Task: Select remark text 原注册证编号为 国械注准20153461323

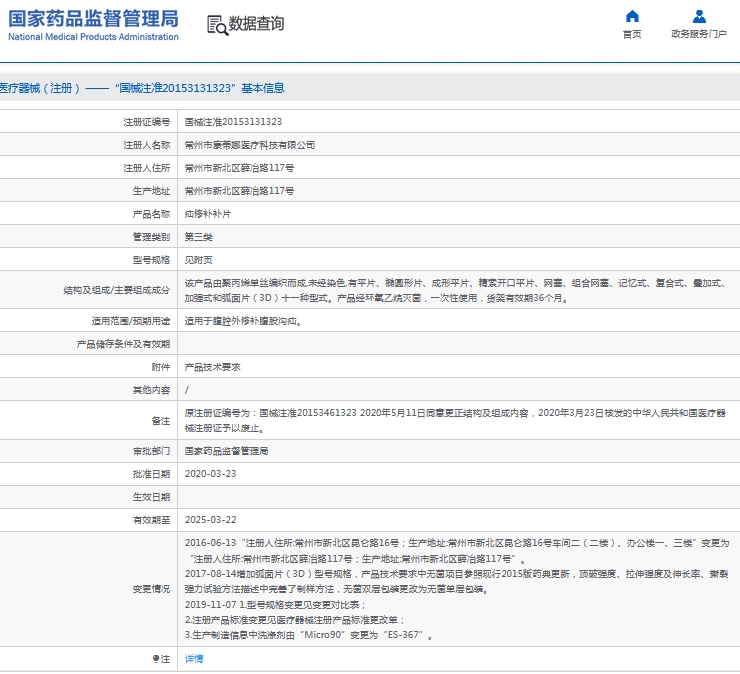Action: 270,413
